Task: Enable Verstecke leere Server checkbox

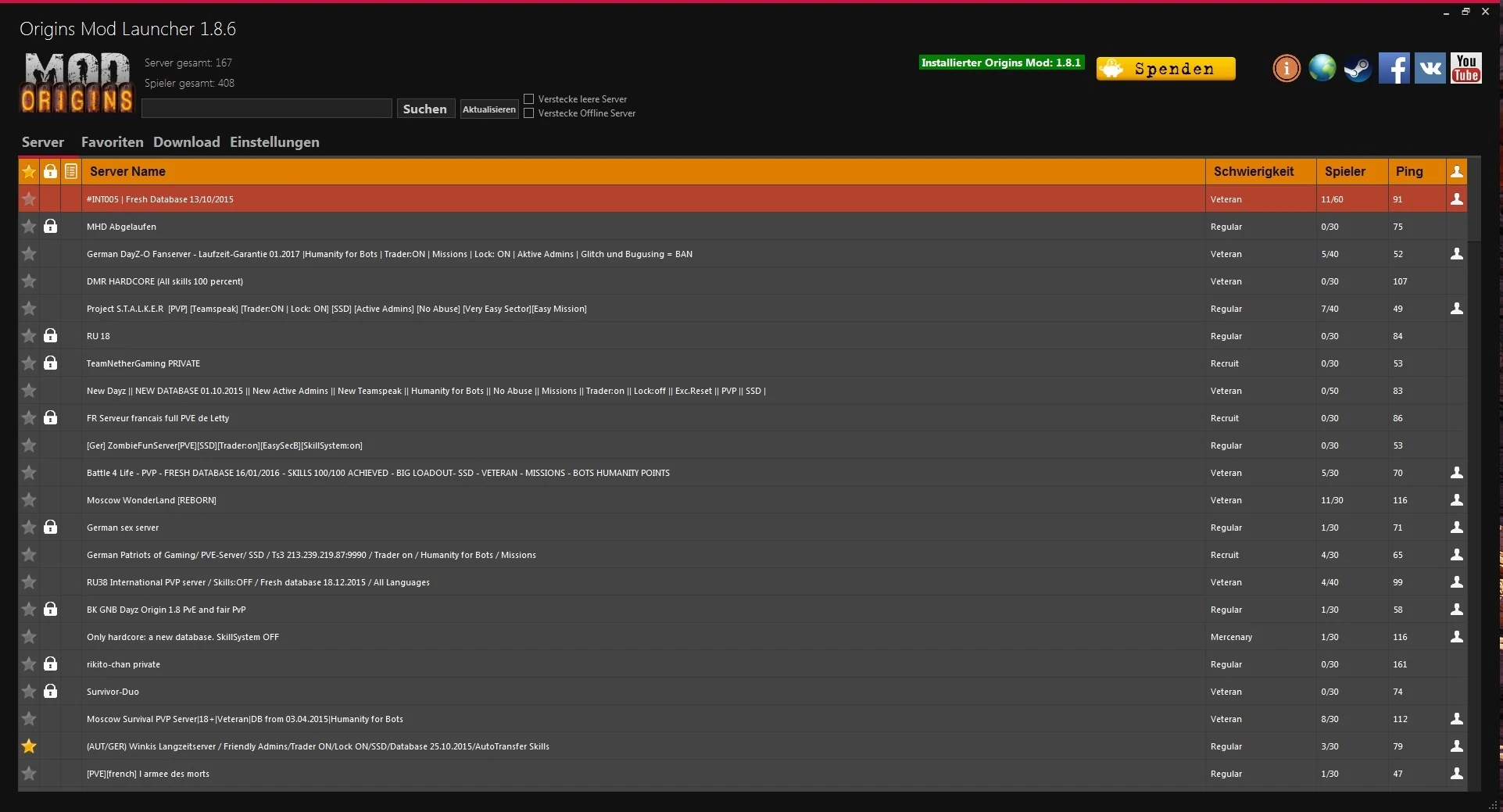Action: coord(529,99)
